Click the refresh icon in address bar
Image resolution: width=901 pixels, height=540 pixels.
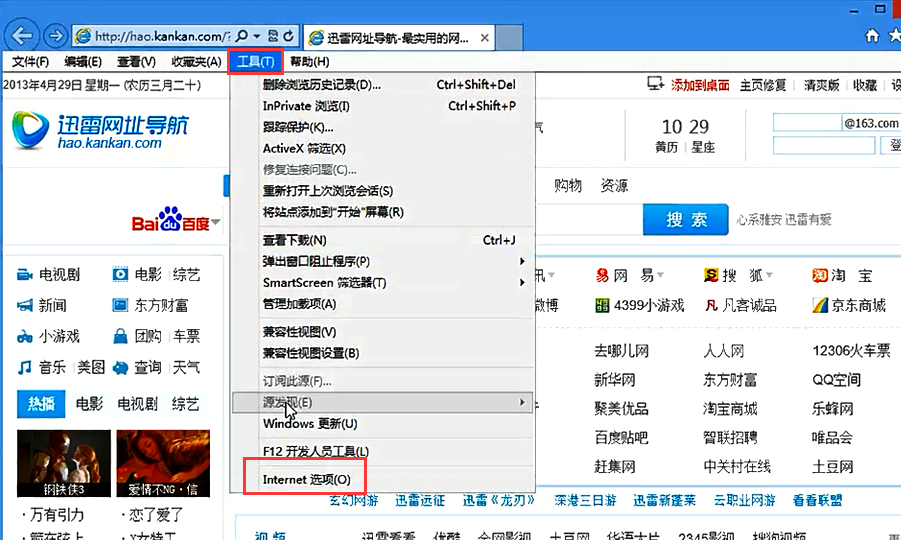(288, 36)
